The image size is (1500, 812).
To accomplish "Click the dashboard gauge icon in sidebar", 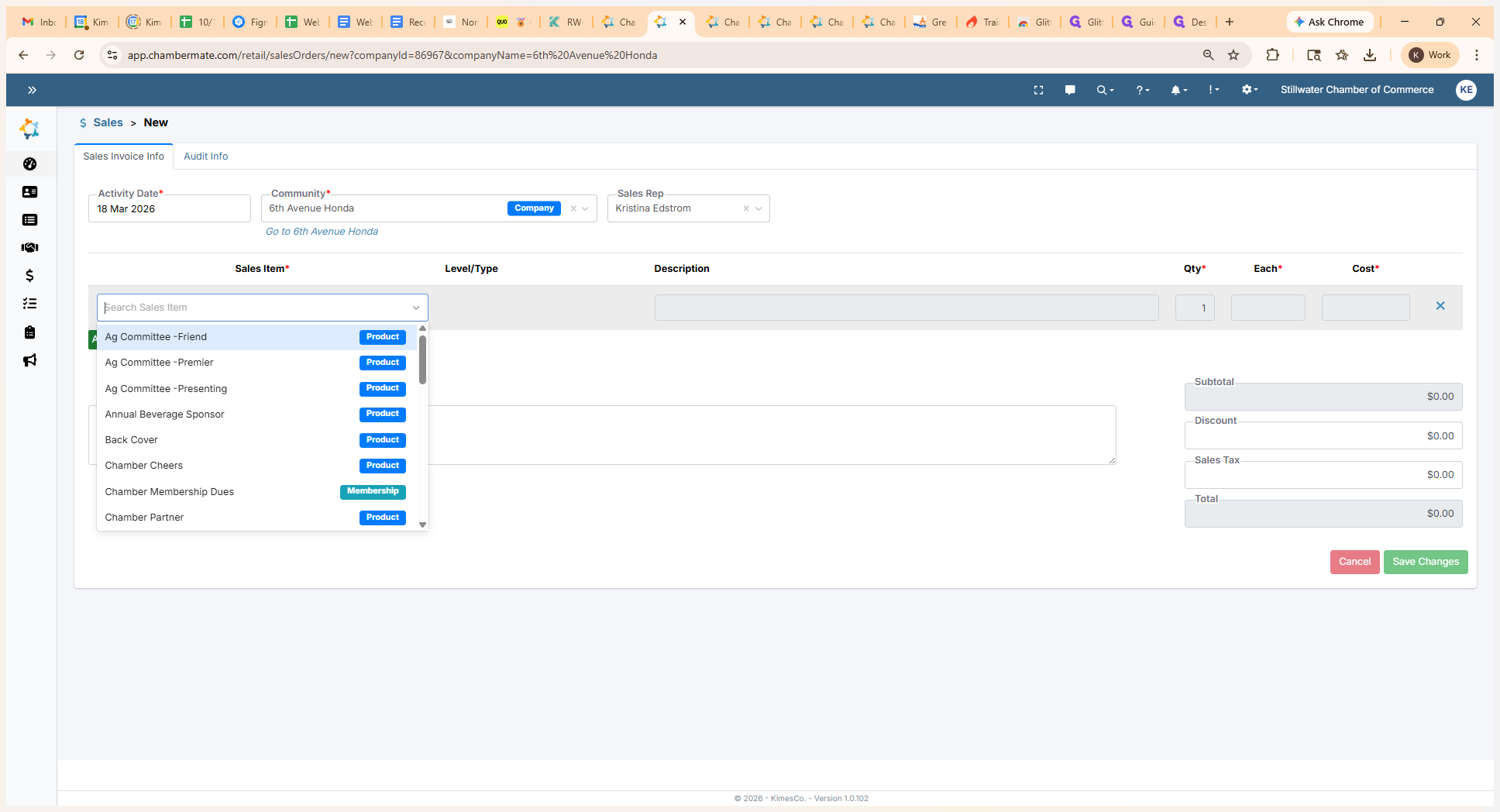I will click(x=29, y=164).
